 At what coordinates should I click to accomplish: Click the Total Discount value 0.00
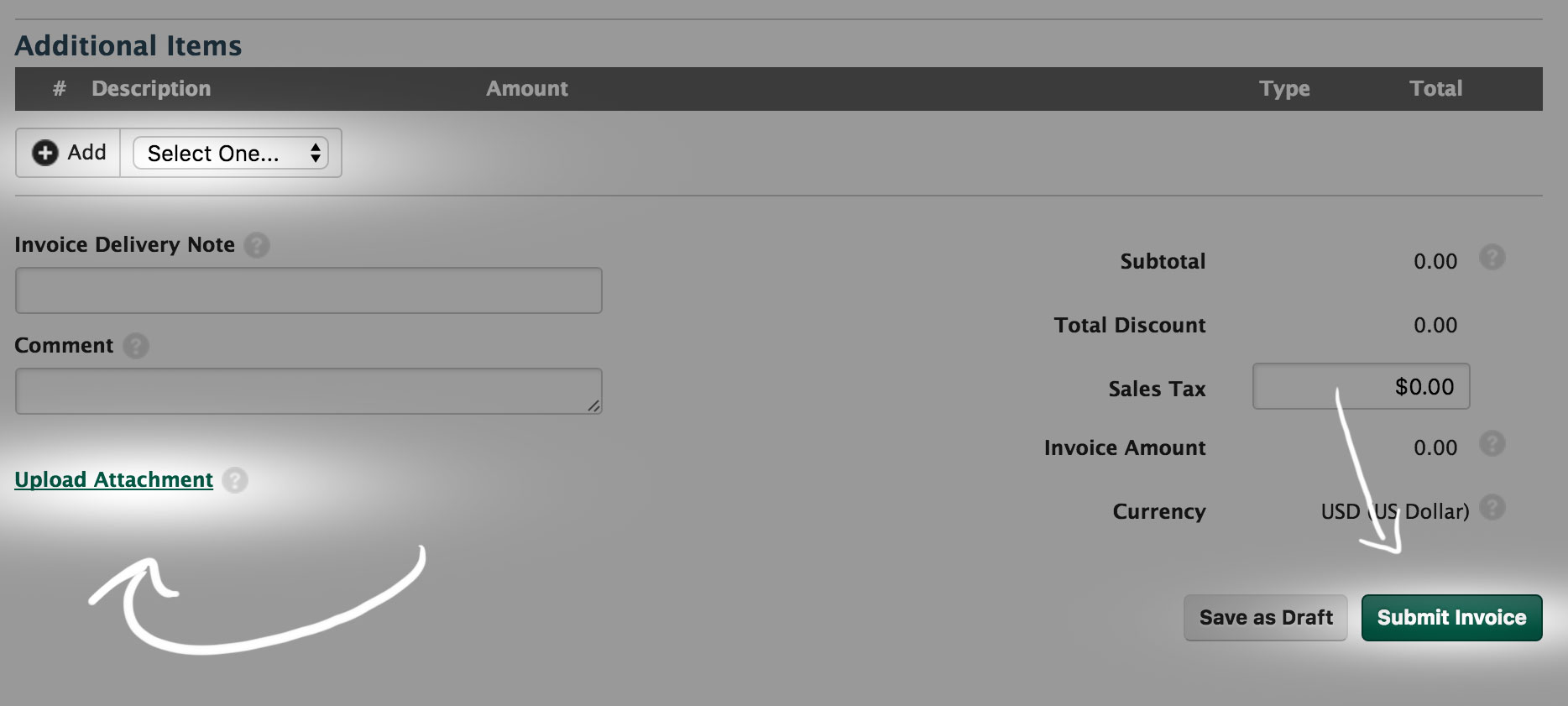(x=1435, y=326)
